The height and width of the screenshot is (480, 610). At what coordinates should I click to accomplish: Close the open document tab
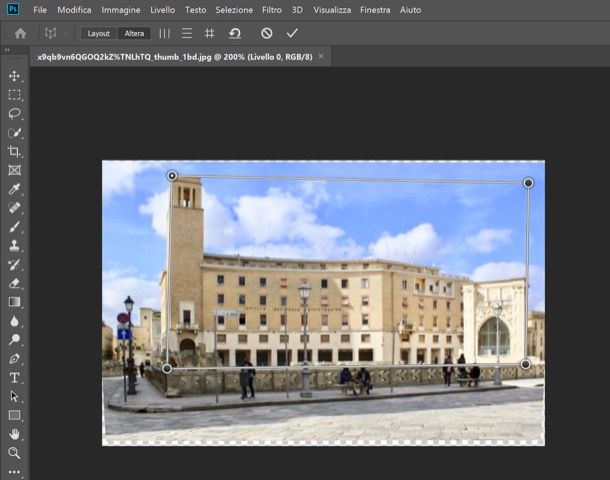[321, 56]
